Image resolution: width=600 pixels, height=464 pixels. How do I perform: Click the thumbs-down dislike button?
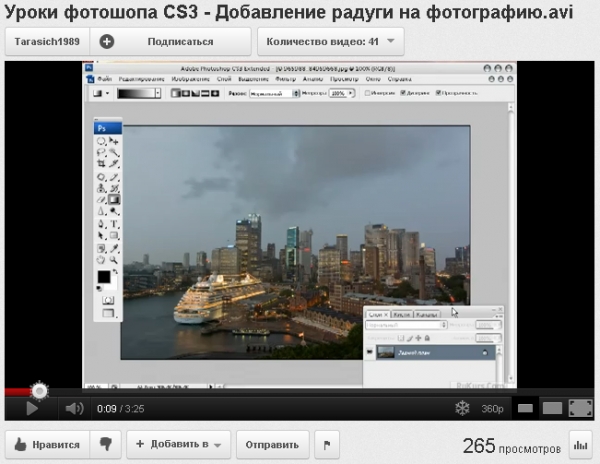[x=105, y=444]
